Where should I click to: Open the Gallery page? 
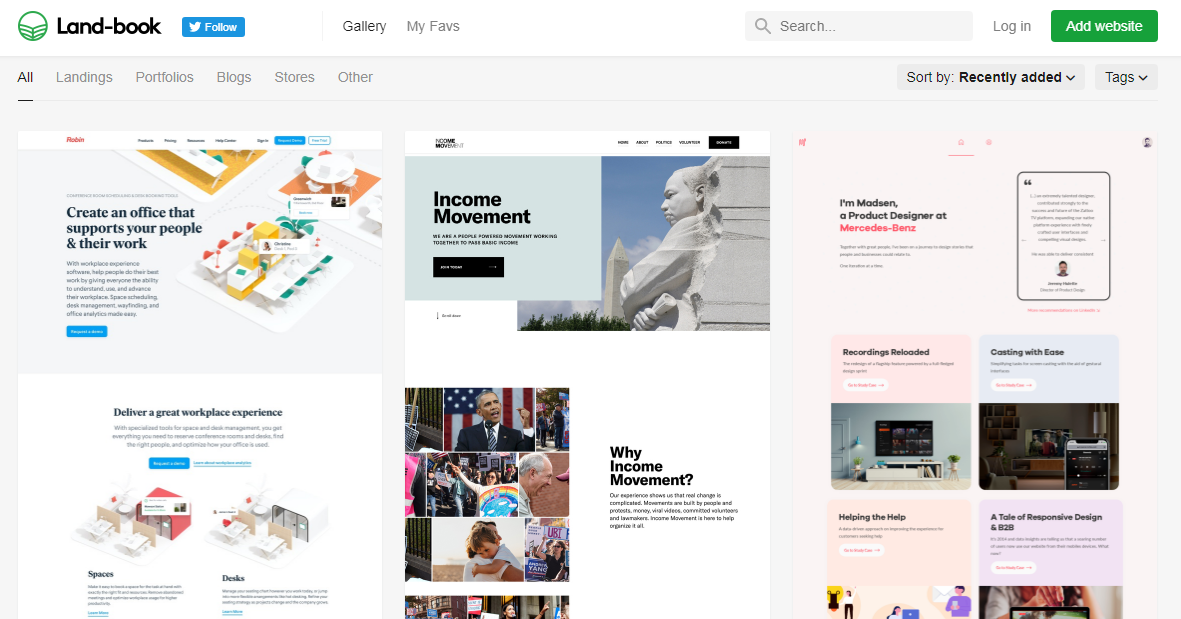364,26
